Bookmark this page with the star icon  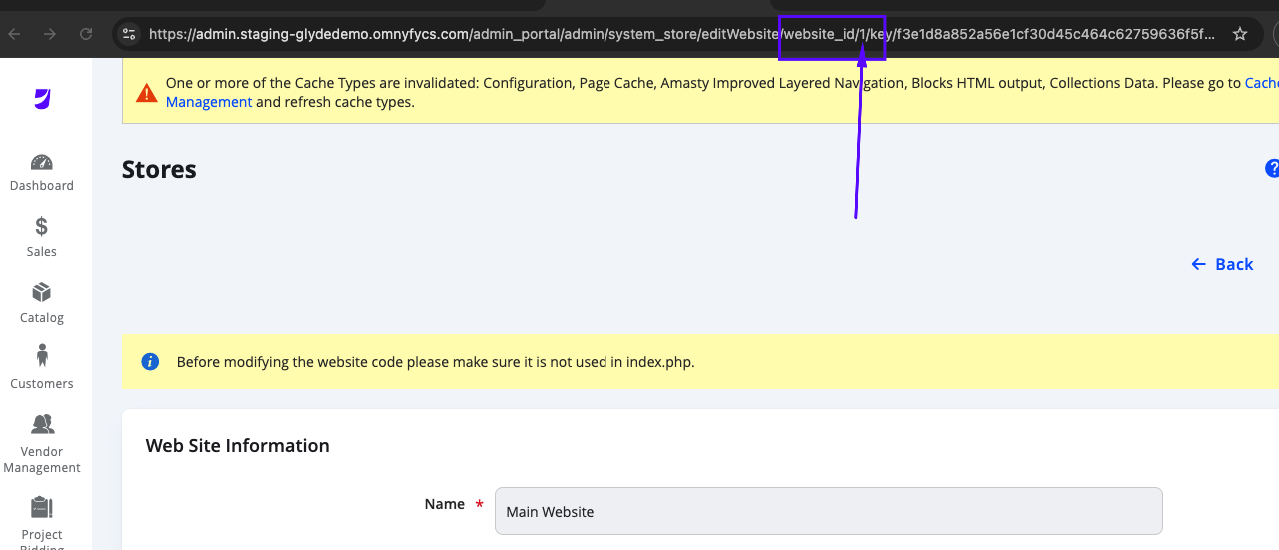1240,34
